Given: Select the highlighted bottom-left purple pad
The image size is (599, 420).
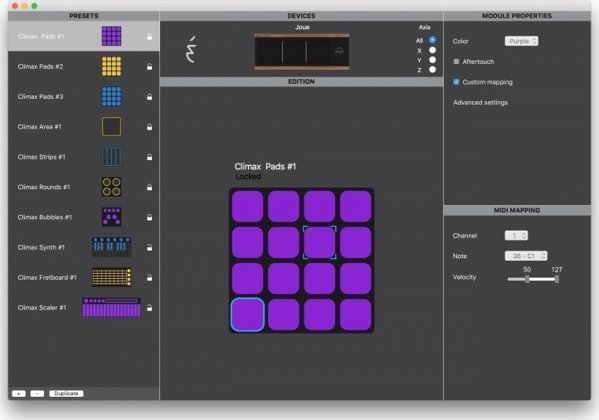Looking at the screenshot, I should coord(248,315).
